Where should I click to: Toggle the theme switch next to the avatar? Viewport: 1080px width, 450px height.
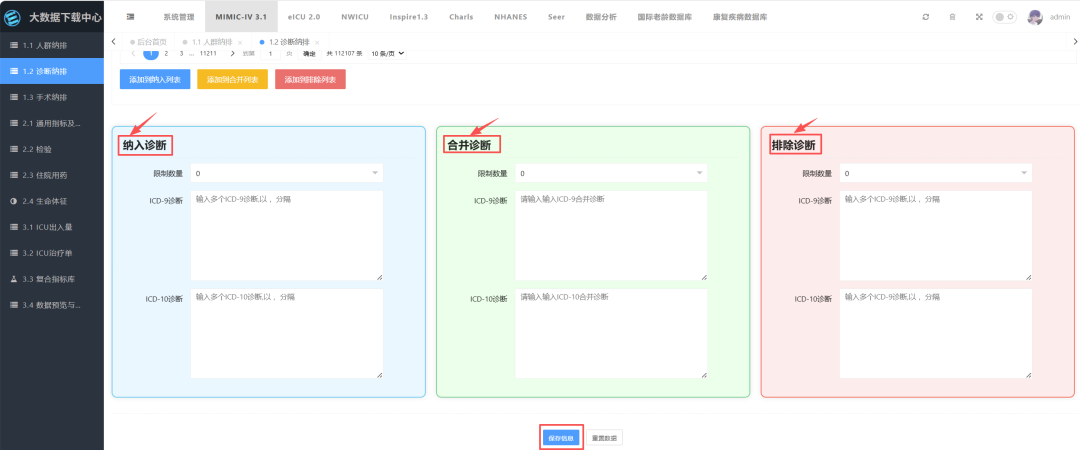coord(1004,17)
